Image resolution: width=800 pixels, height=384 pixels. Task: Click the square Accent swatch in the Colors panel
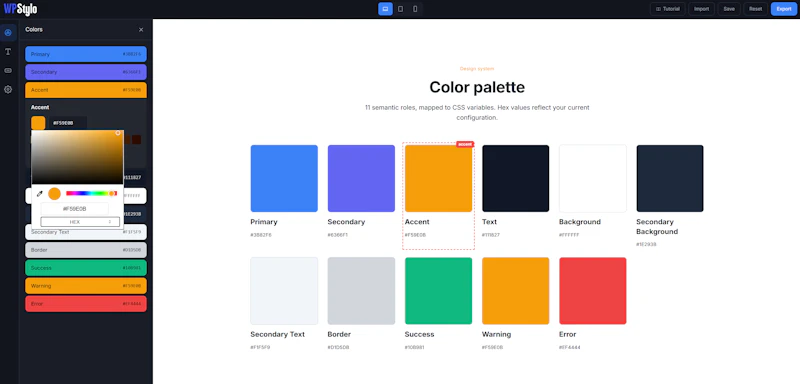click(38, 123)
